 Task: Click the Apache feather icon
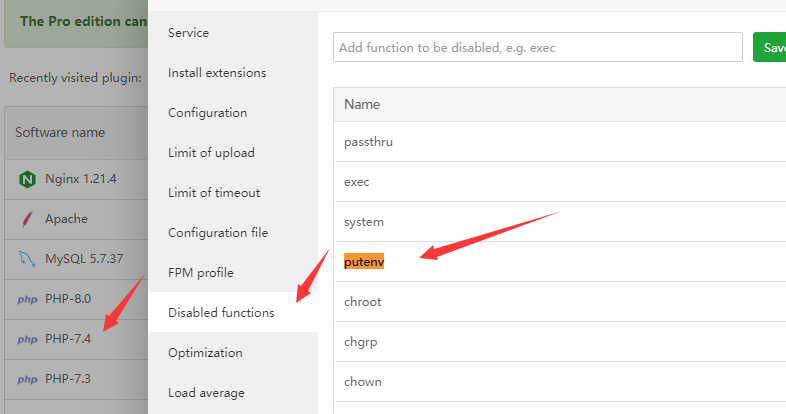tap(27, 219)
